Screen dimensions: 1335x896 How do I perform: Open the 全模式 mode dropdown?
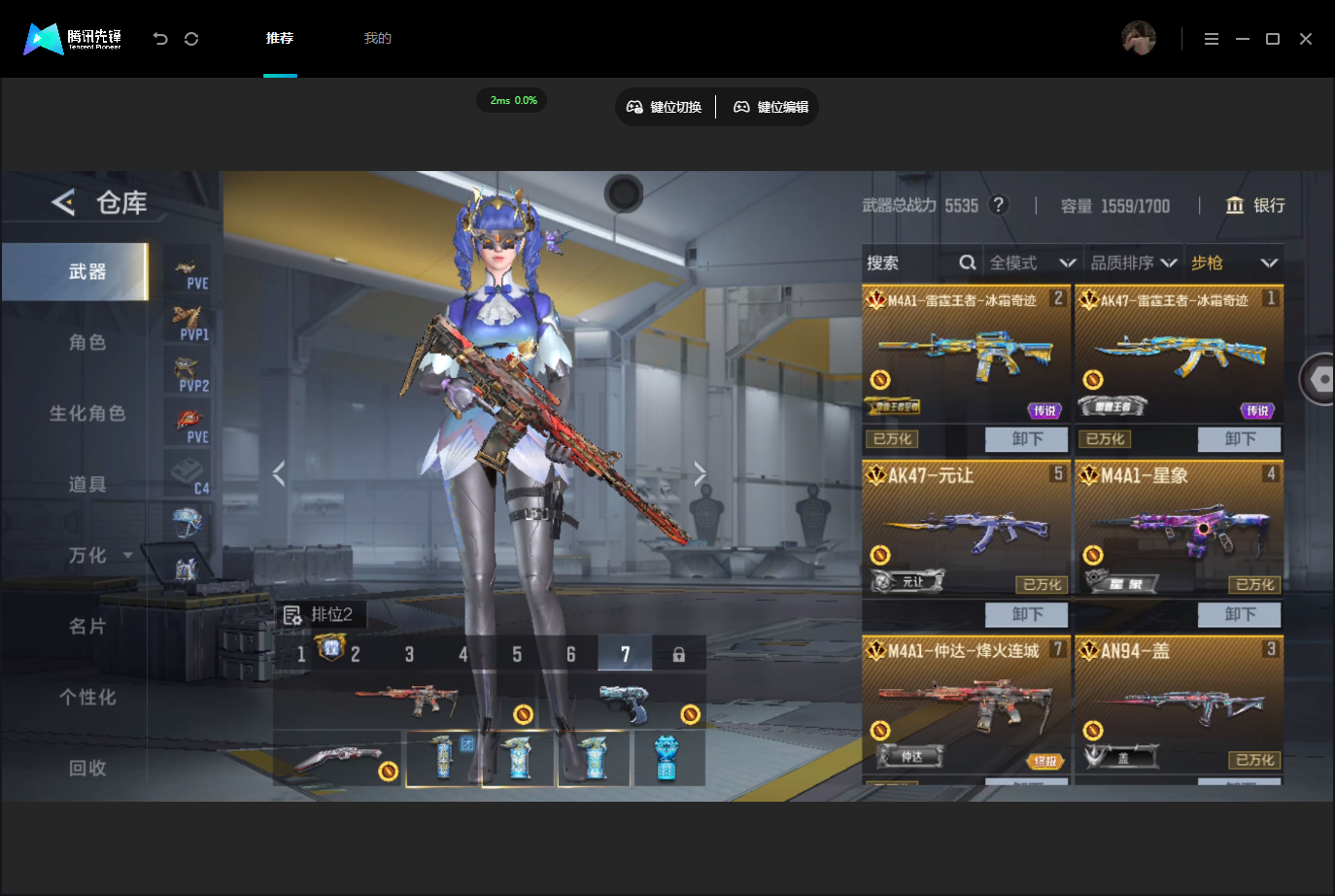(1033, 262)
